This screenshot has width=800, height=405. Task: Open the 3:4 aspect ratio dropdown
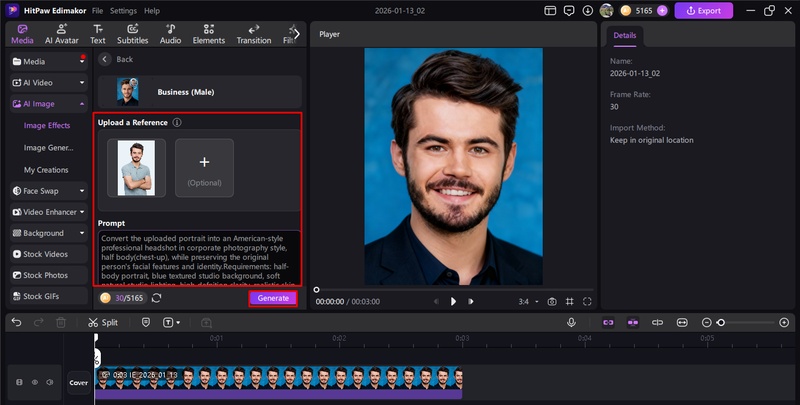(x=529, y=301)
